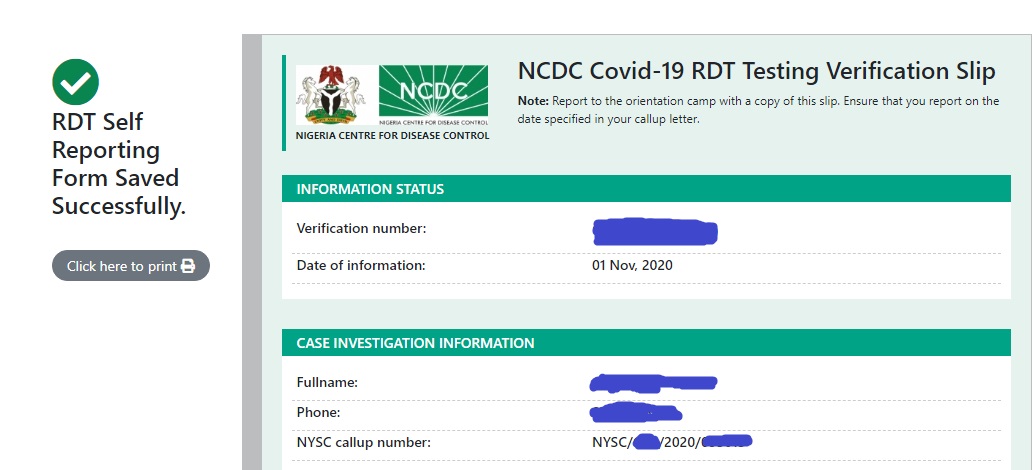This screenshot has height=470, width=1033.
Task: Select the NCDC Covid-19 RDT slip title
Action: [x=756, y=71]
